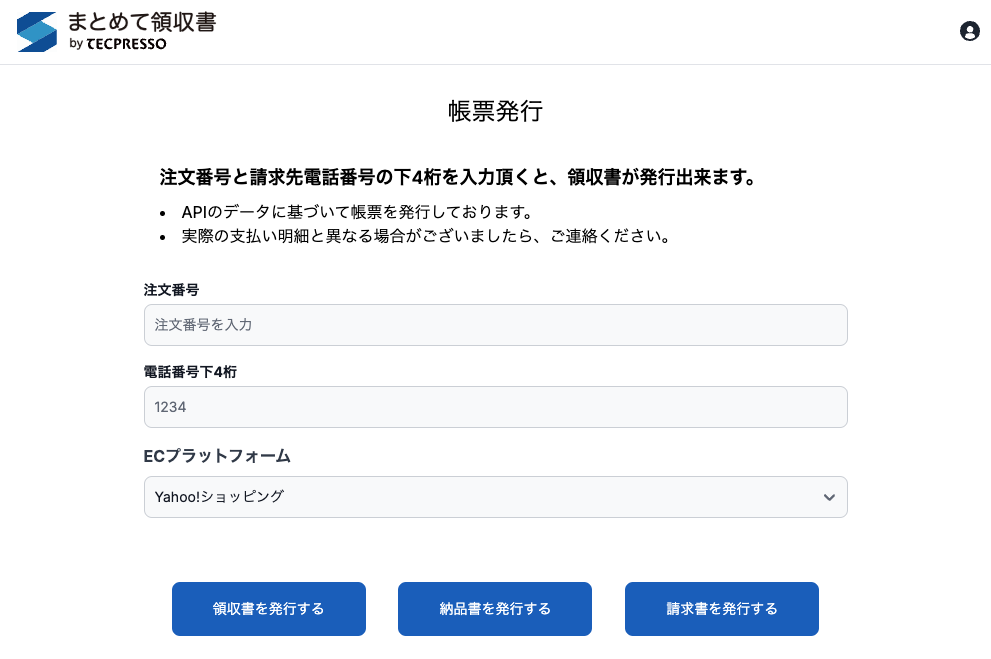This screenshot has height=659, width=991.
Task: Click the blue まとめて領収書 logo icon
Action: pyautogui.click(x=37, y=32)
